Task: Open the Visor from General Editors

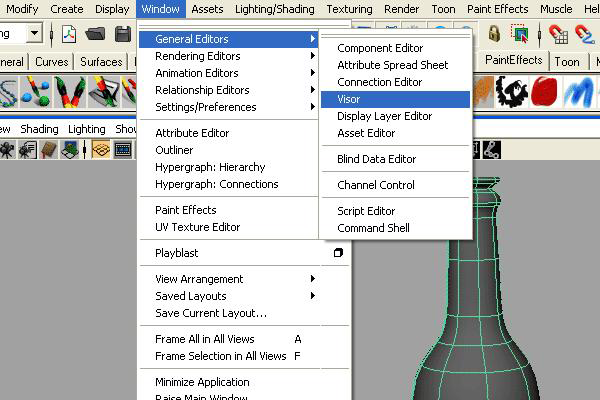Action: [x=395, y=99]
